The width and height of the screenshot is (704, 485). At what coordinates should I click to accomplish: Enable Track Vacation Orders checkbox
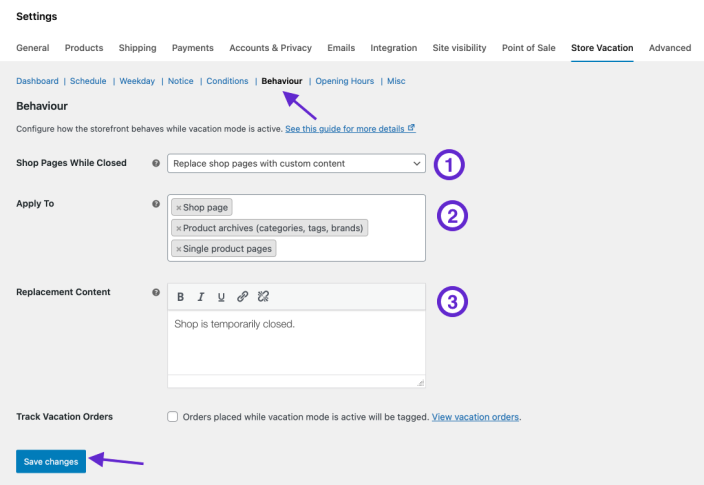coord(172,417)
